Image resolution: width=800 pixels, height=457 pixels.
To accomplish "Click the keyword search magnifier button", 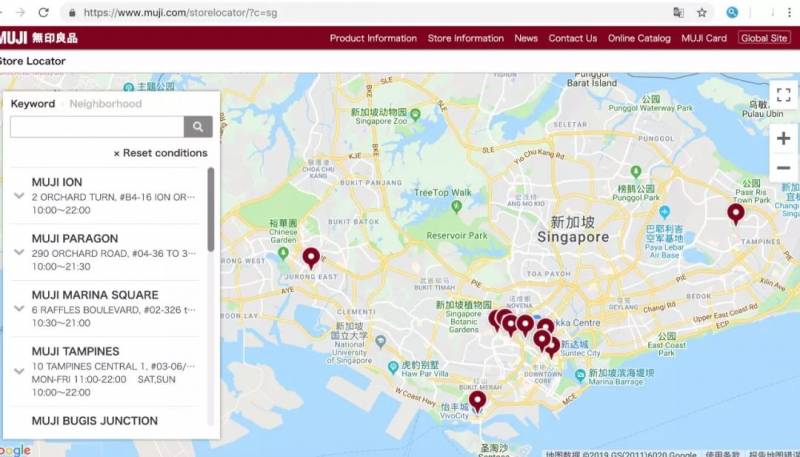I will (x=198, y=126).
